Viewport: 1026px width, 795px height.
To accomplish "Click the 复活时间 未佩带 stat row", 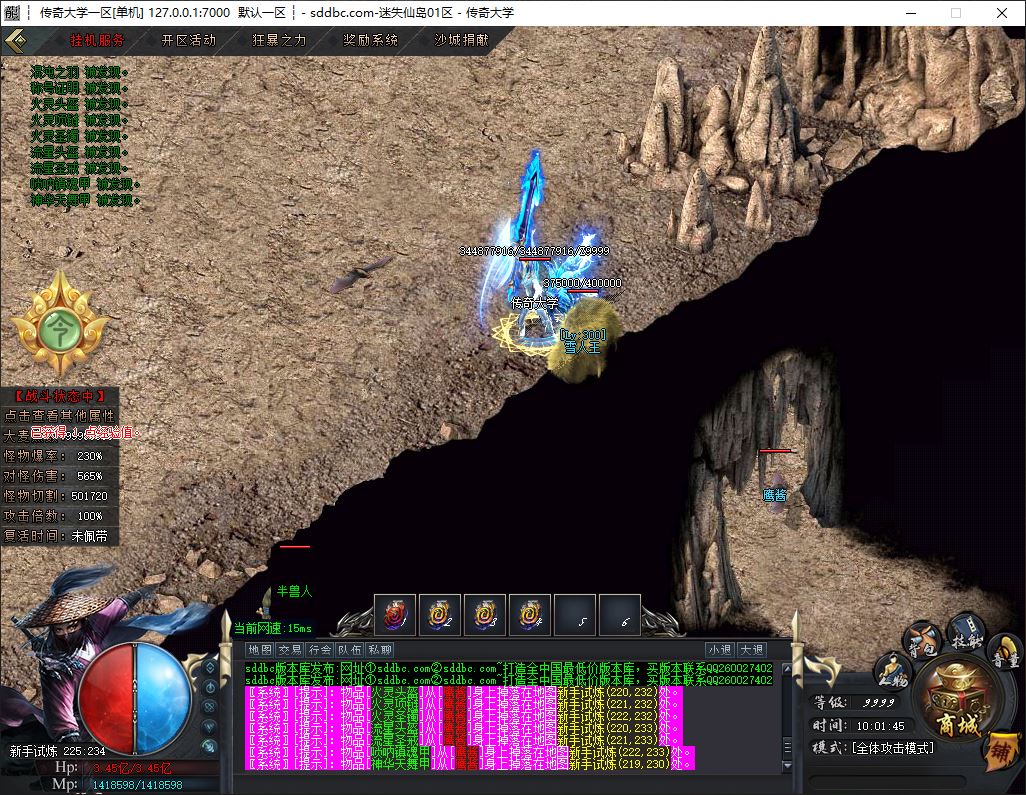I will point(60,536).
